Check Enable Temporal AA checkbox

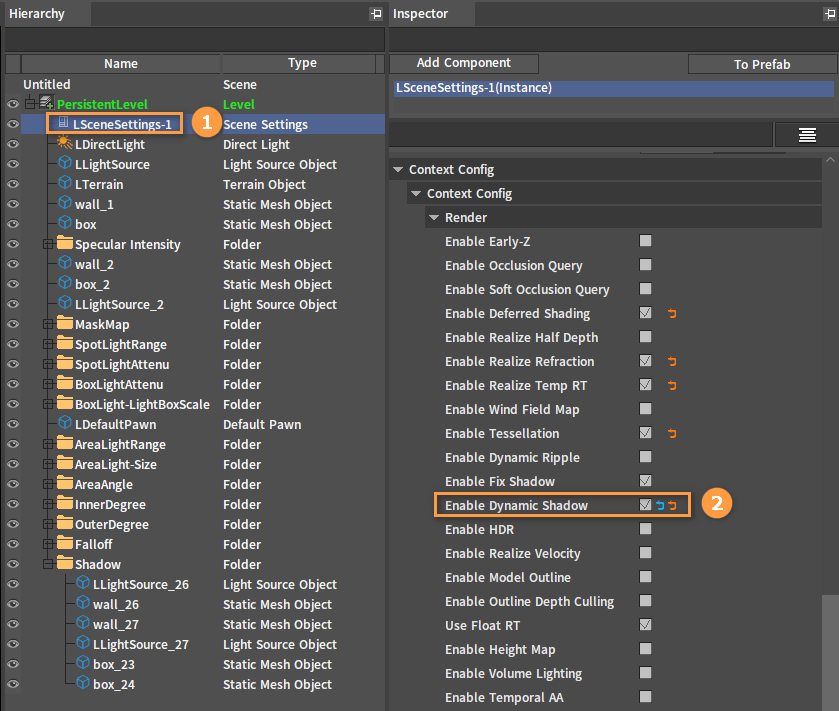click(x=645, y=697)
